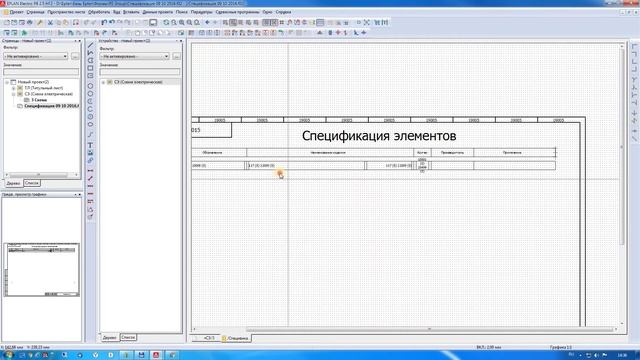Screen dimensions: 640x360
Task: Select the Hyperlink tool
Action: 90,160
